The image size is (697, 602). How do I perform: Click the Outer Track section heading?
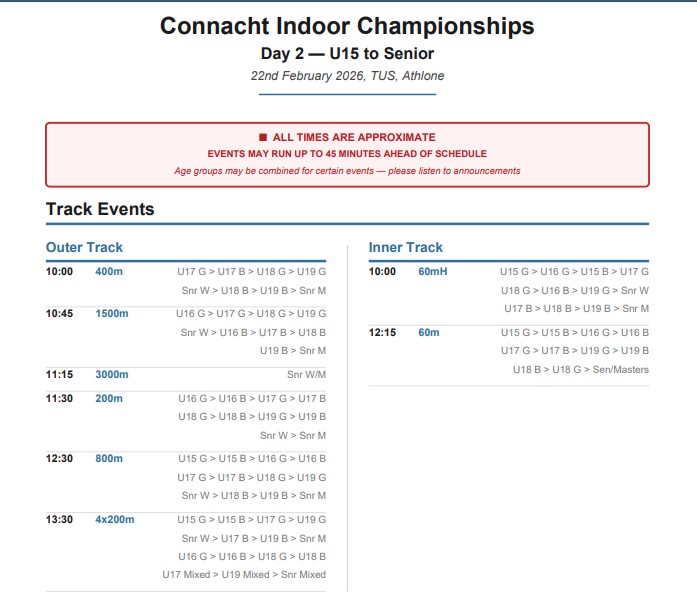coord(84,247)
